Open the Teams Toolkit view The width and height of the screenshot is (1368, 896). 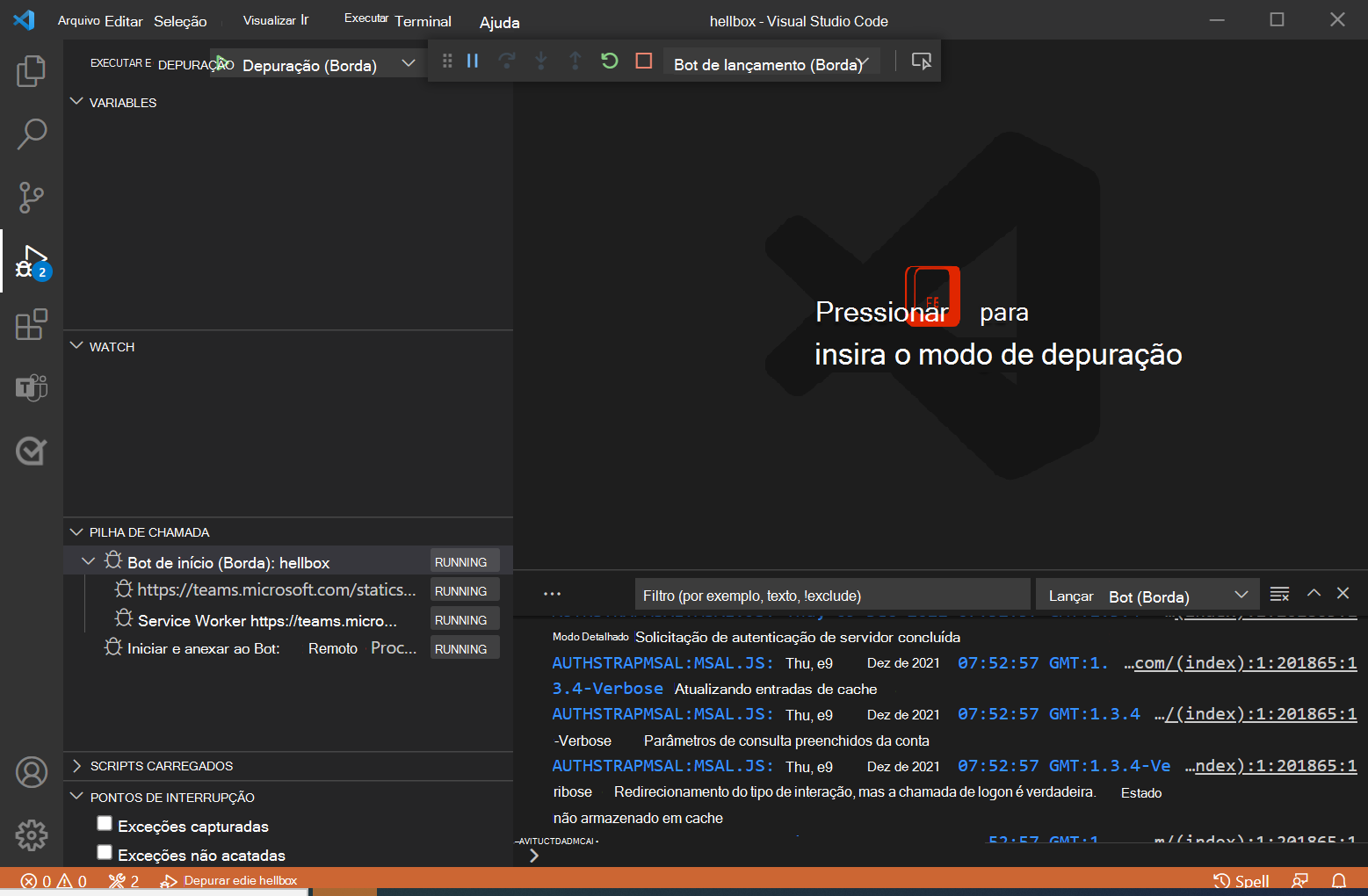point(32,387)
